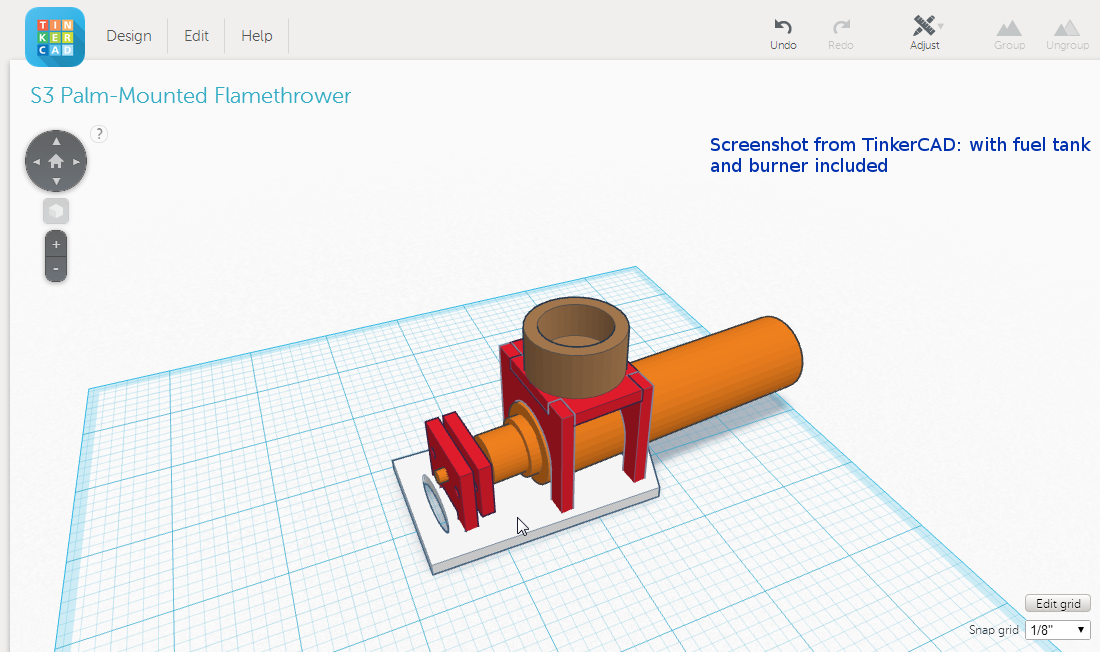The width and height of the screenshot is (1100, 652).
Task: Rotate view with the right arrow control
Action: (x=76, y=160)
